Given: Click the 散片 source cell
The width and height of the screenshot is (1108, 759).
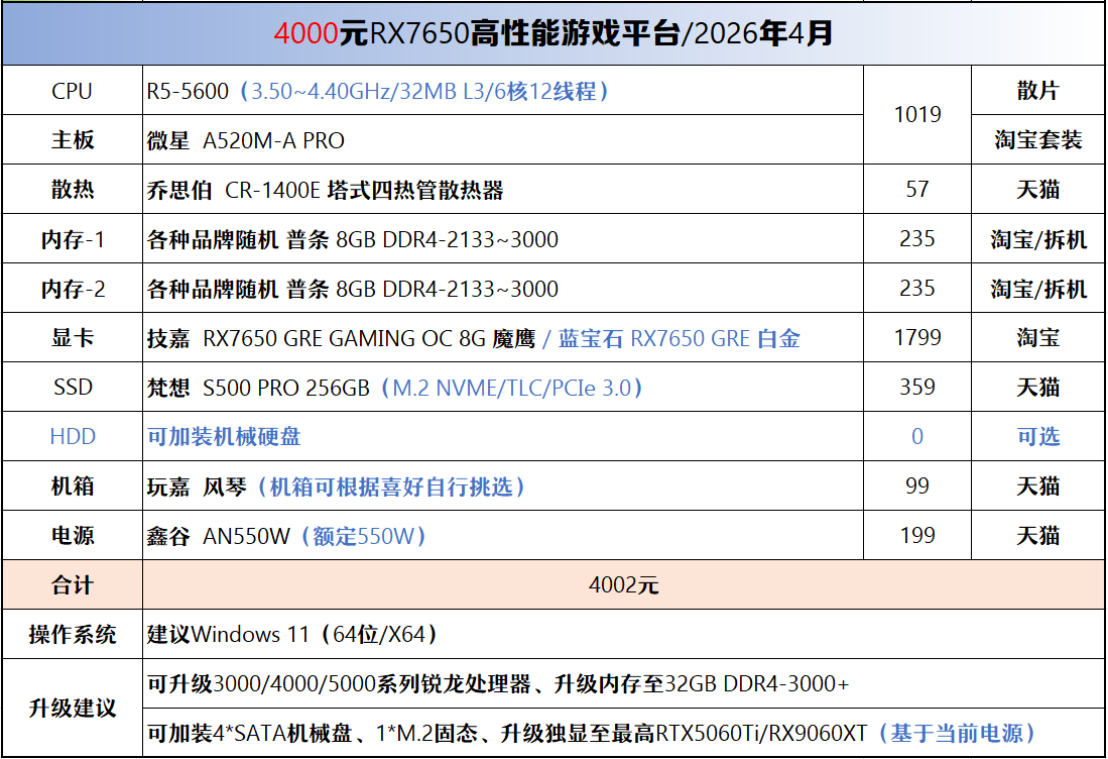Looking at the screenshot, I should coord(1038,90).
